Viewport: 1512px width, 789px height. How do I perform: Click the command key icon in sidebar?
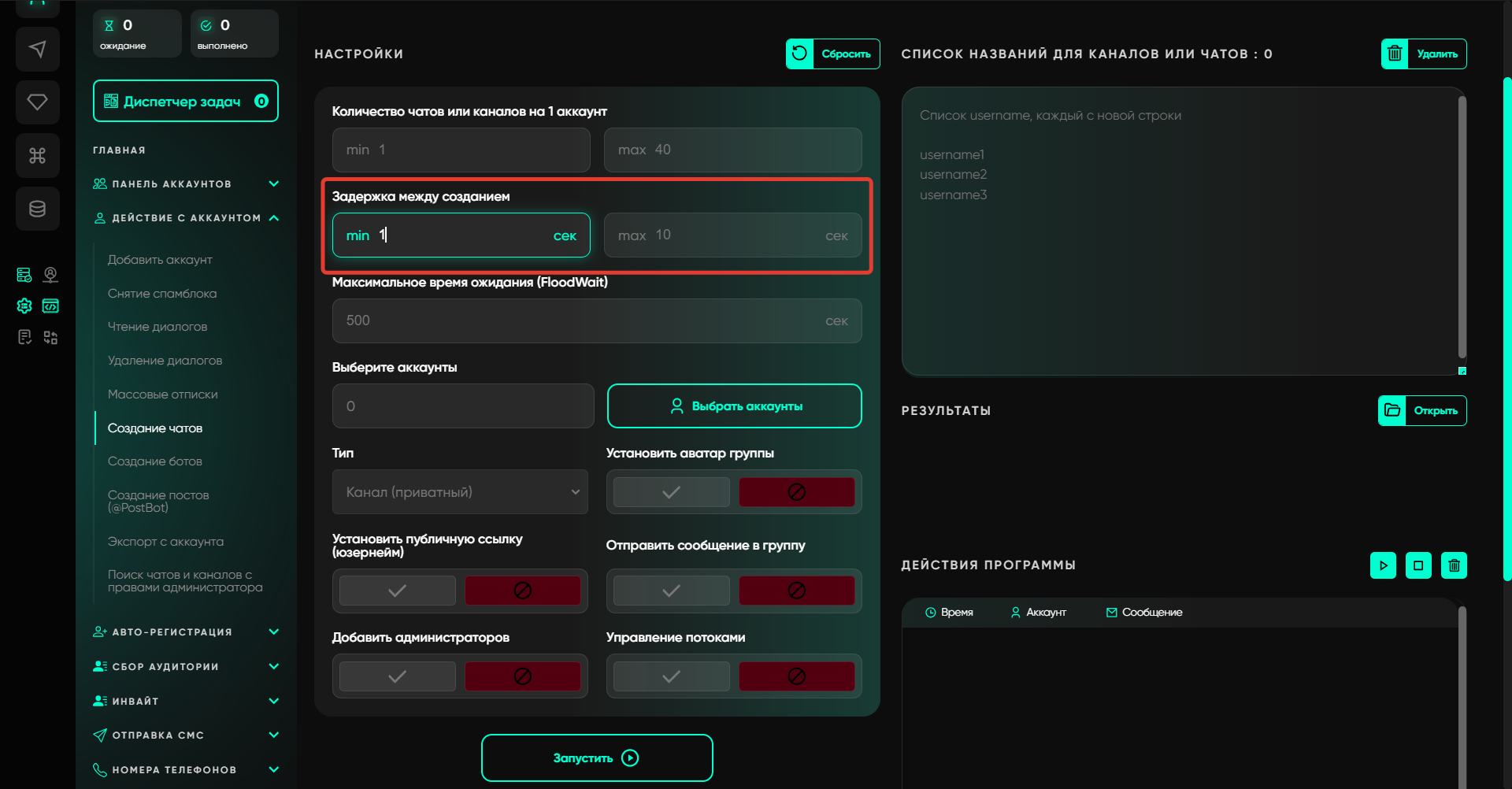37,155
